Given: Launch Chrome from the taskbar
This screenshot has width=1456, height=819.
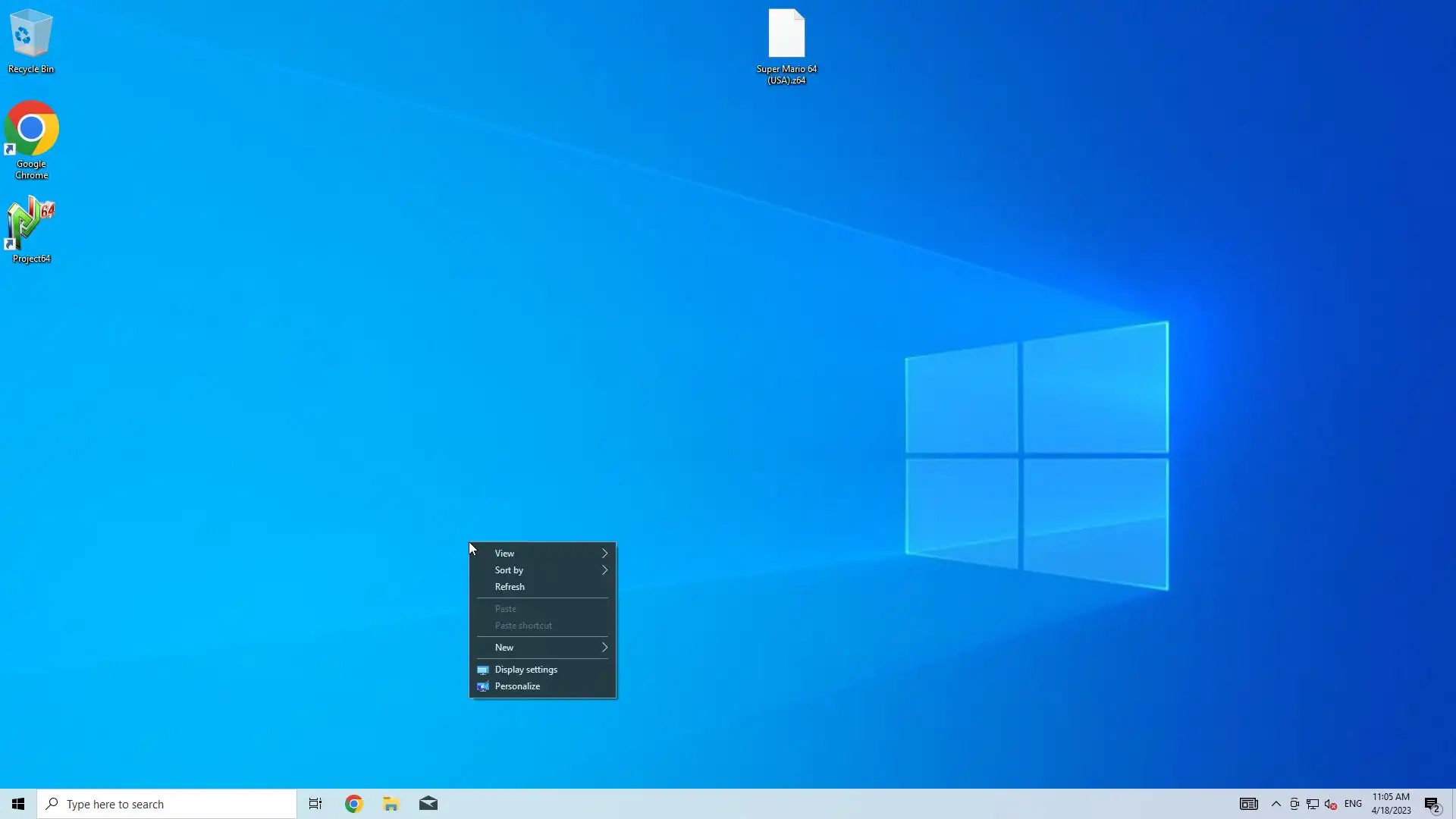Looking at the screenshot, I should (x=354, y=804).
